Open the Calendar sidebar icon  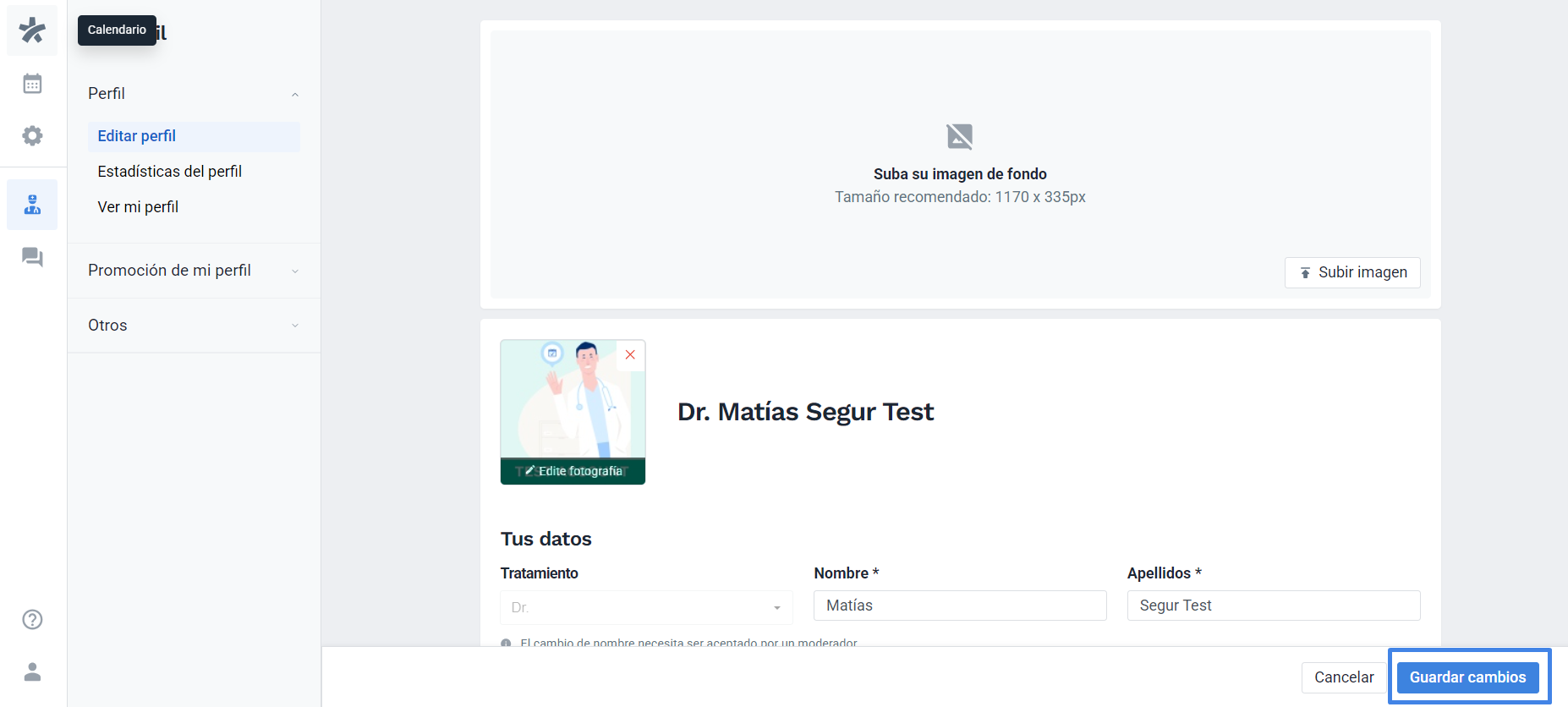[32, 84]
